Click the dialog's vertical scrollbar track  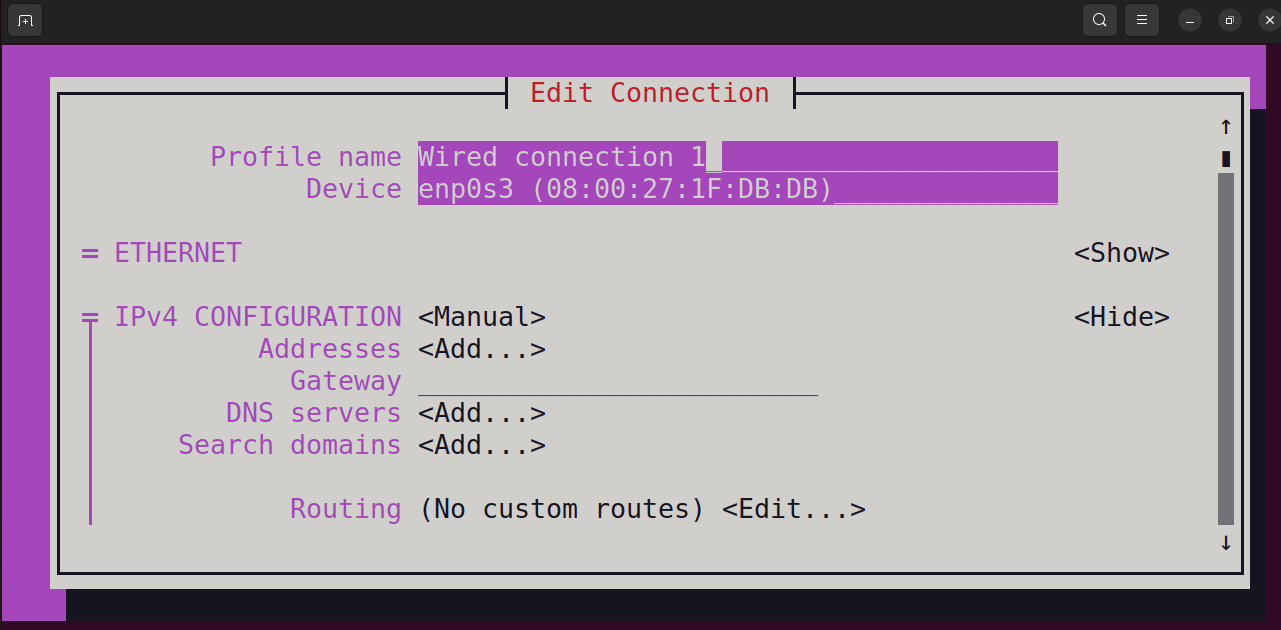coord(1226,348)
